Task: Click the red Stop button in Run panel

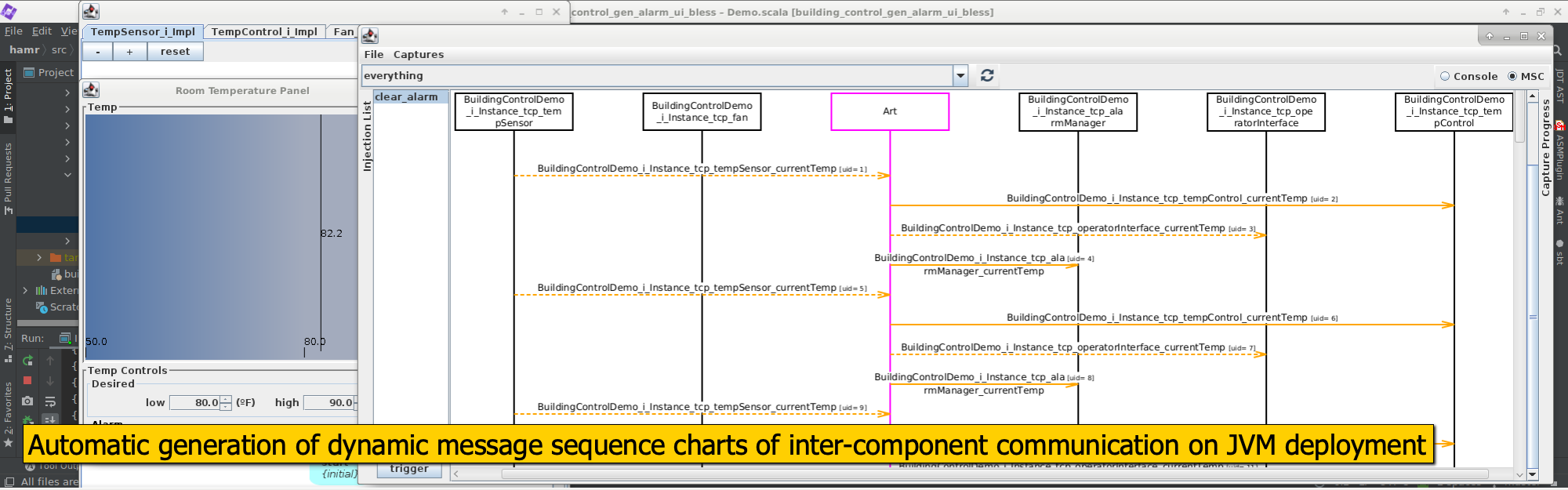Action: [x=27, y=380]
